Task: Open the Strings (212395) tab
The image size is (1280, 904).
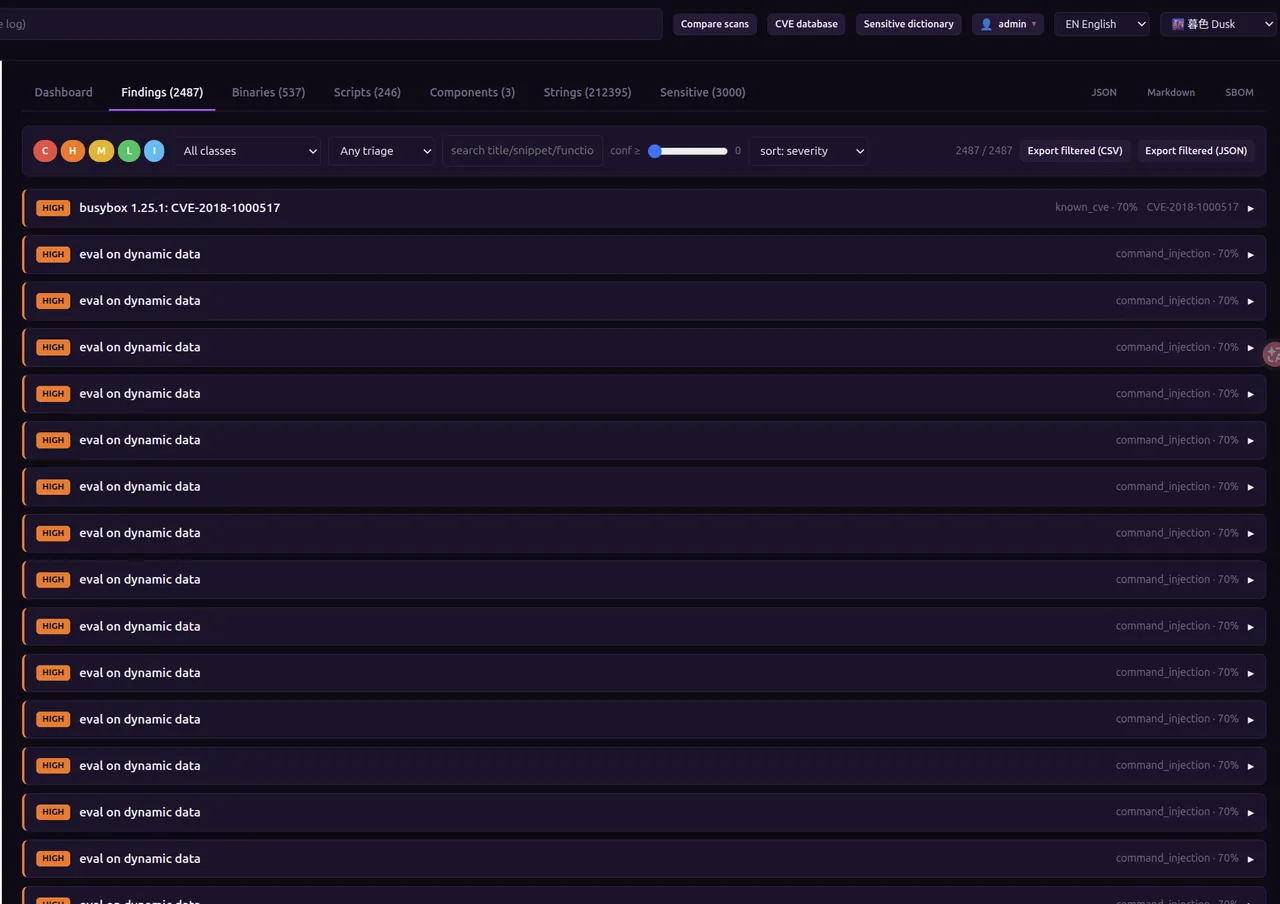Action: pyautogui.click(x=587, y=92)
